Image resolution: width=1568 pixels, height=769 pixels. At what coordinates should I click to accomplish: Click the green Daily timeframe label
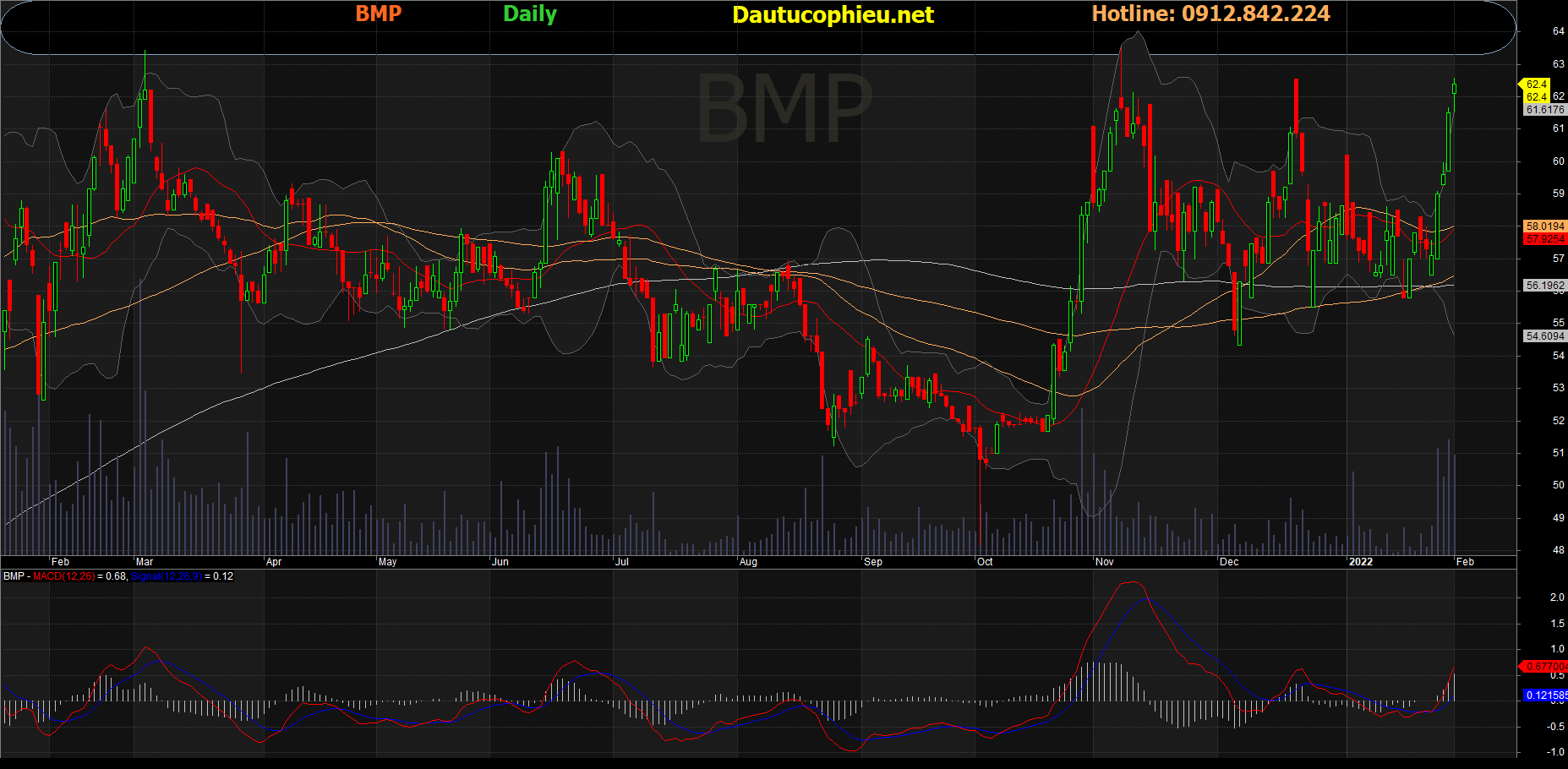pos(530,14)
